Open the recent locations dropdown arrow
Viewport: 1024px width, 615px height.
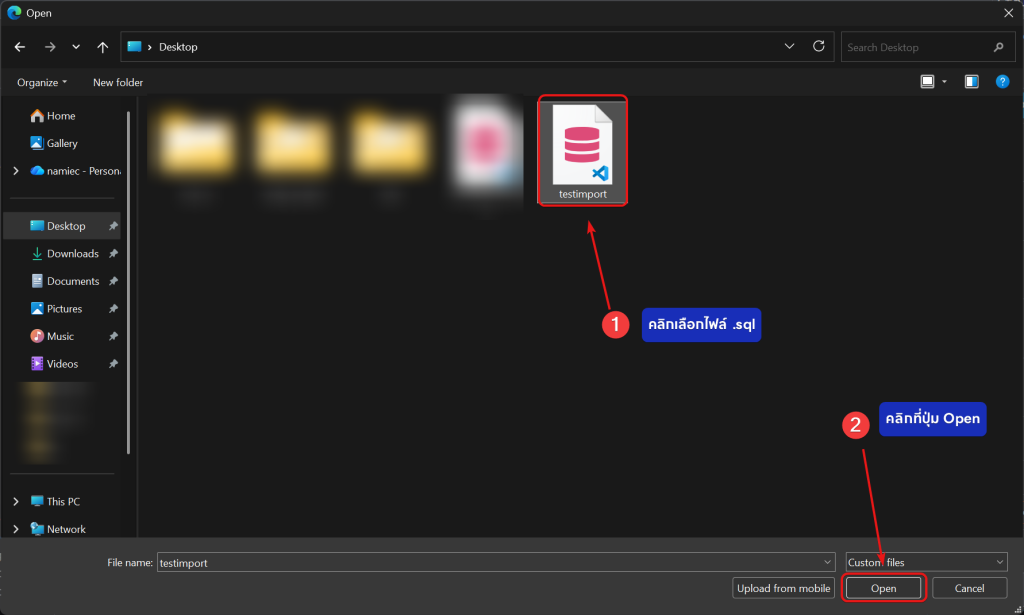pos(76,47)
